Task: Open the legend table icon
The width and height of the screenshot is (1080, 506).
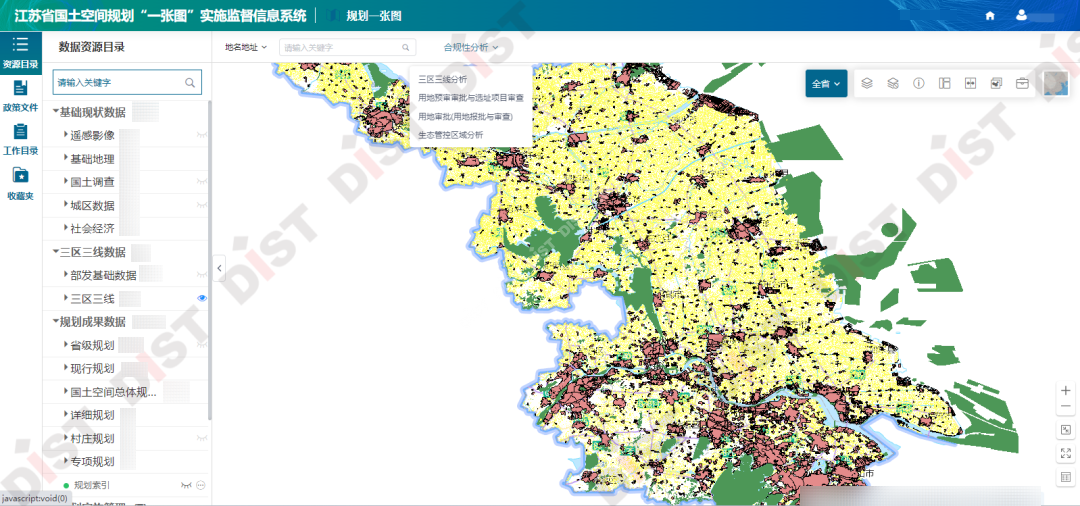Action: pos(1066,476)
